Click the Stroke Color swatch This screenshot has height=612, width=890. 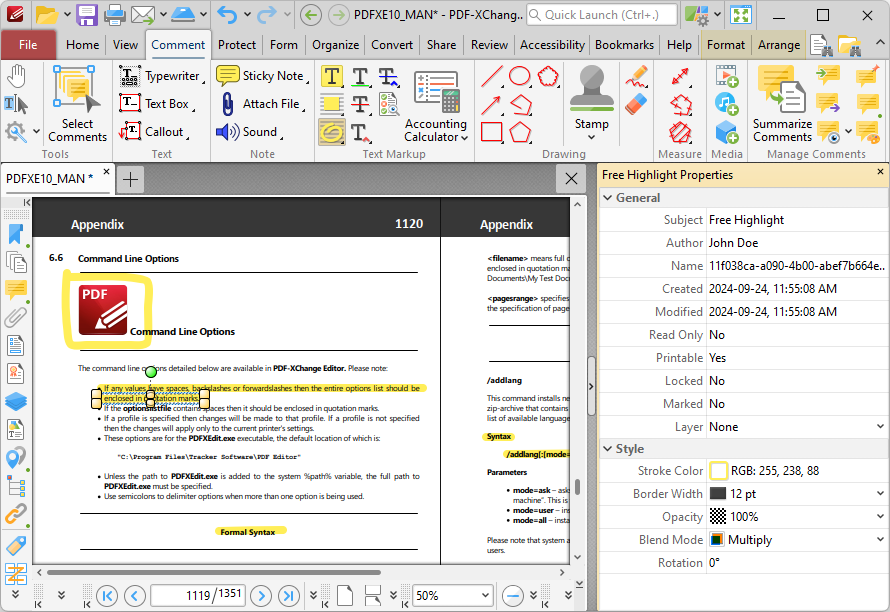[719, 471]
